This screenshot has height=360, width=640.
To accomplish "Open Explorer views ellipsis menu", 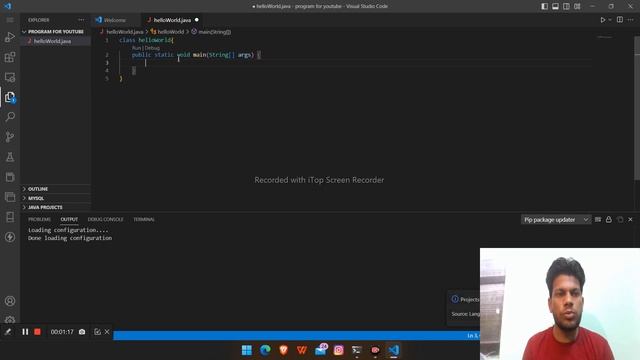I will click(x=81, y=20).
